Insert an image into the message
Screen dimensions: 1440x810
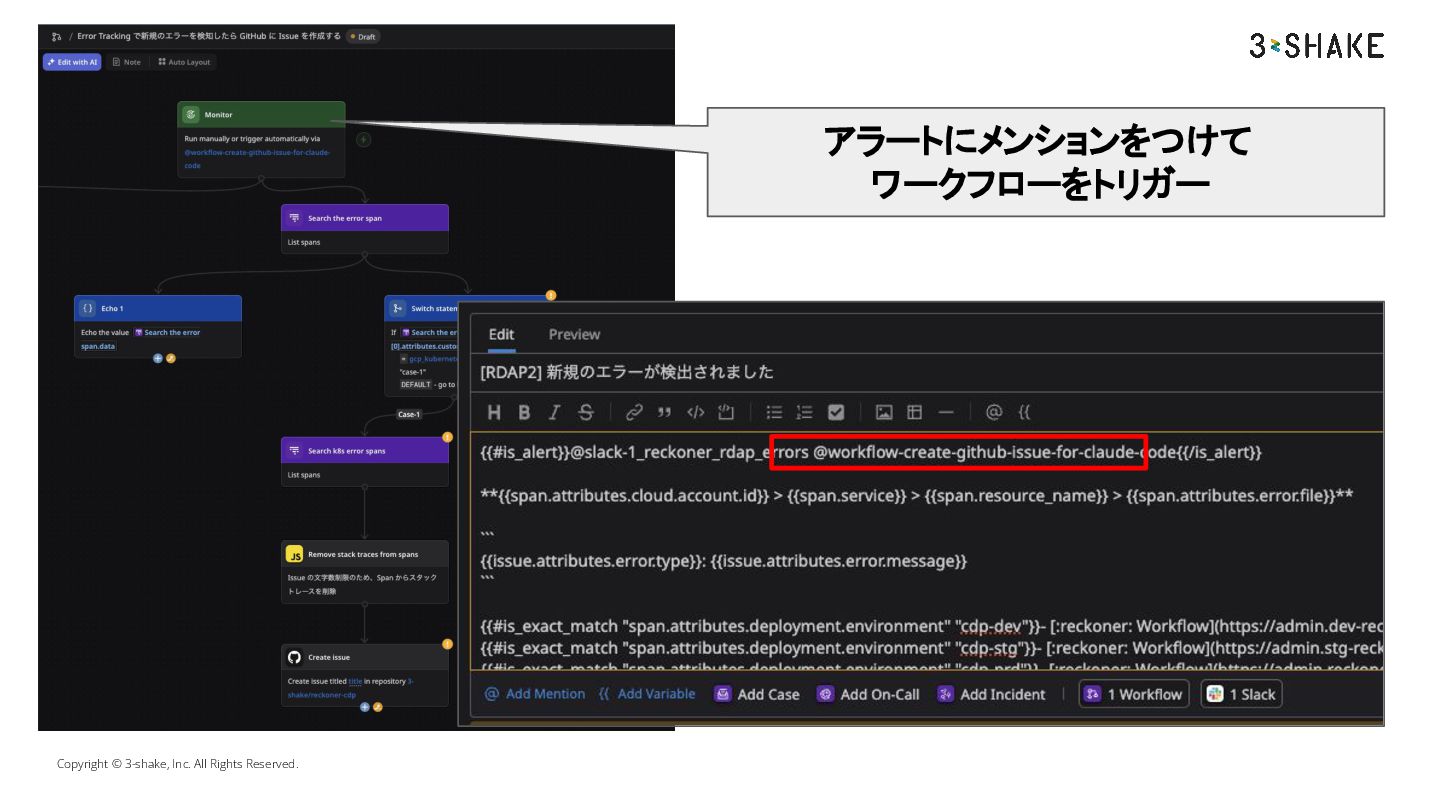coord(884,412)
